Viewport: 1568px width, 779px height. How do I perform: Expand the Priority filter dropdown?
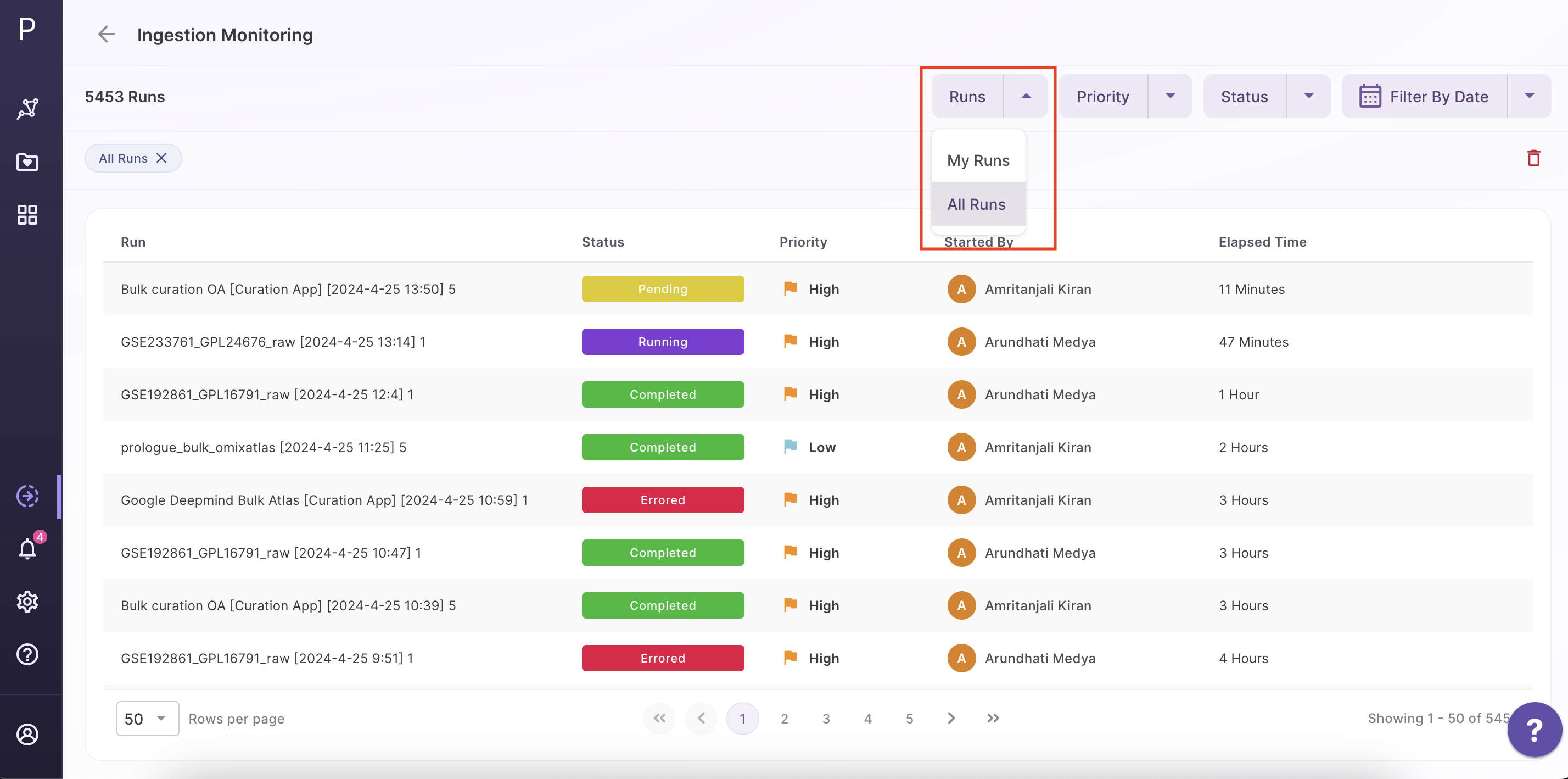[x=1170, y=95]
